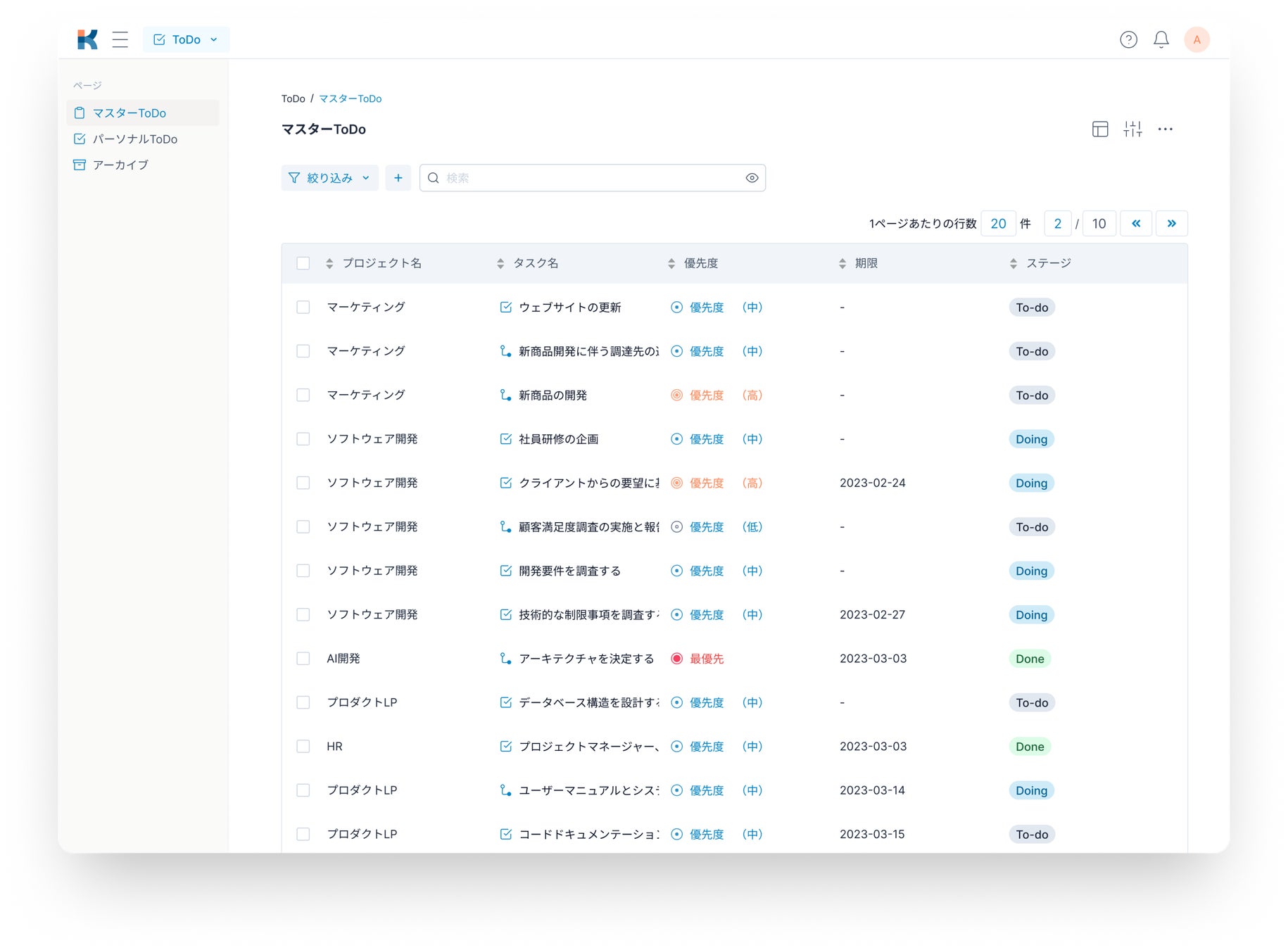Screen dimensions: 1288x950
Task: Toggle the eye icon in search box
Action: click(752, 178)
